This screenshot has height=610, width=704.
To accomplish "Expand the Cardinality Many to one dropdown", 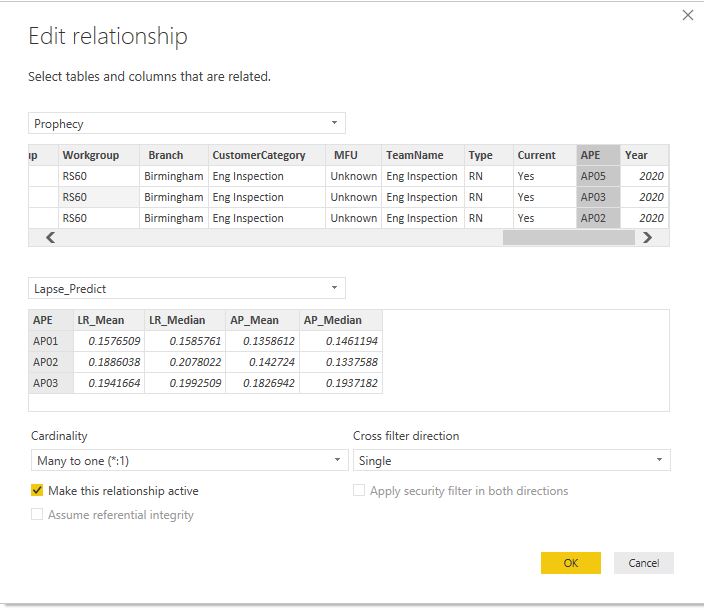I will tap(189, 460).
